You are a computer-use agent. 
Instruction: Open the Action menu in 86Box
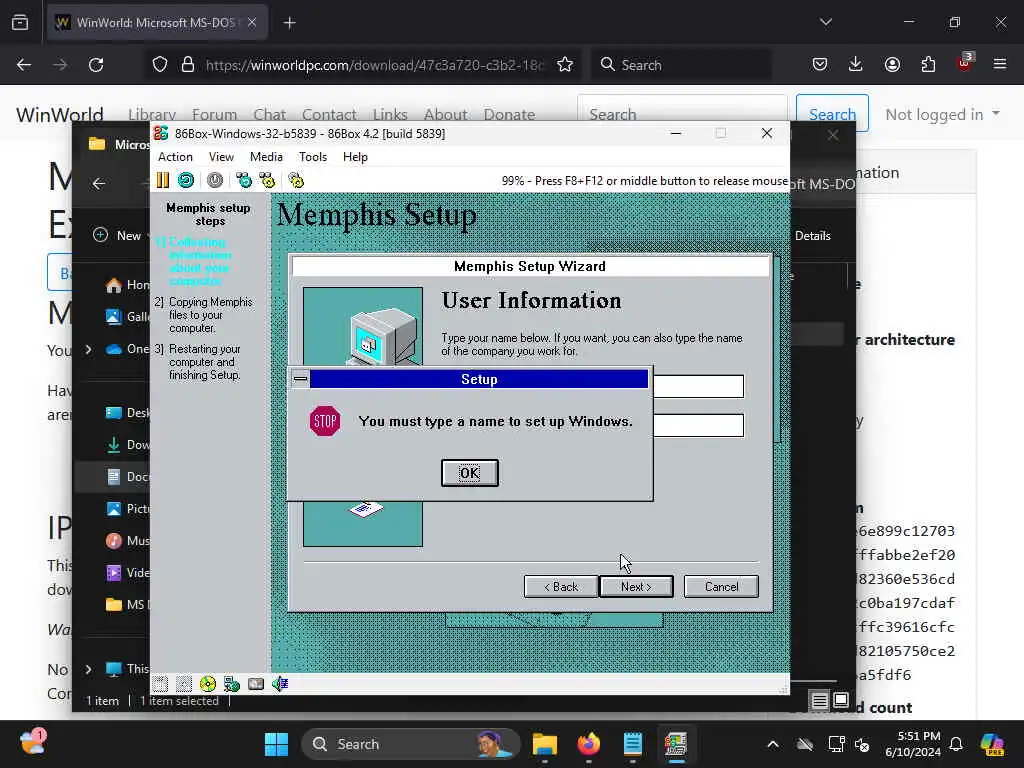click(175, 157)
